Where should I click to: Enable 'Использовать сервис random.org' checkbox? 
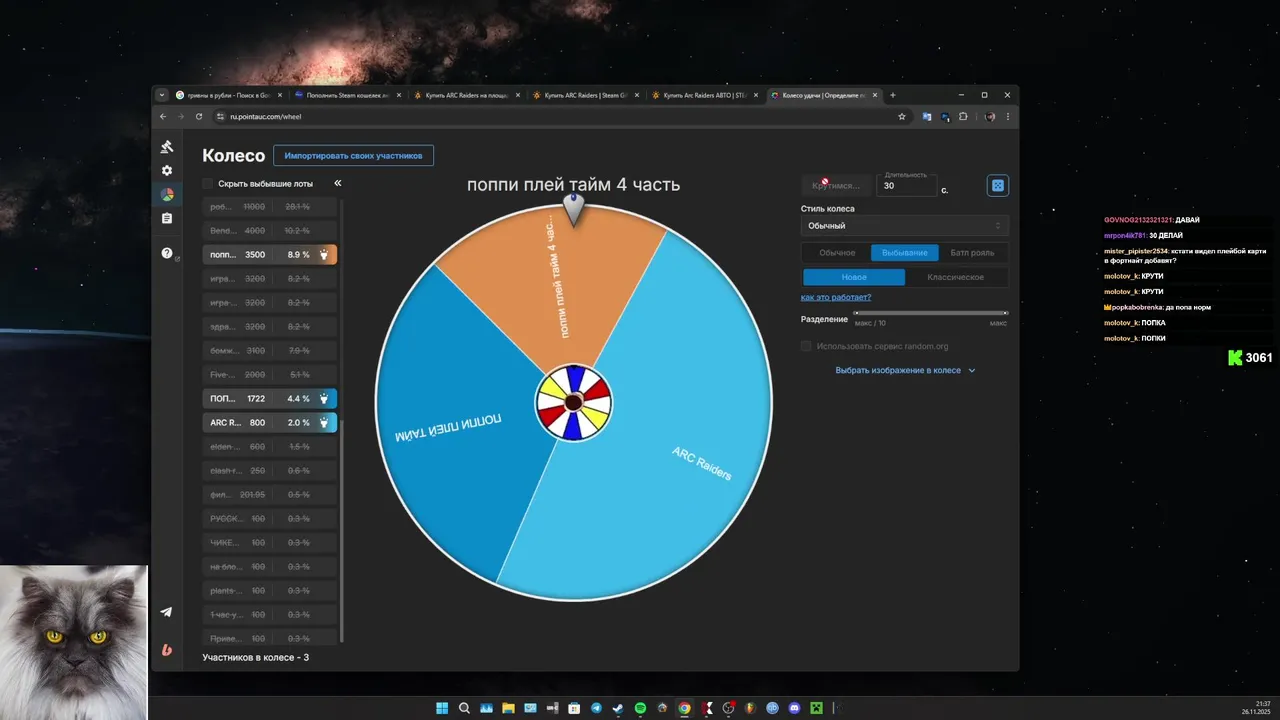[x=806, y=346]
